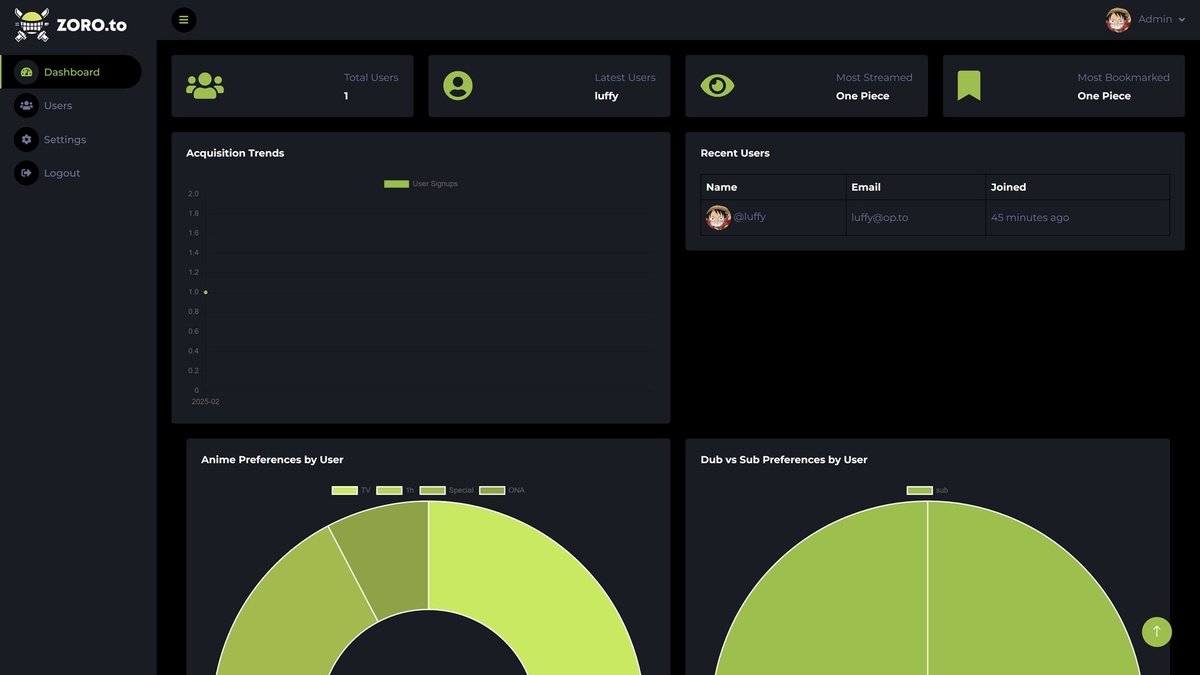The width and height of the screenshot is (1200, 675).
Task: Click the Logout link in sidebar
Action: pos(61,173)
